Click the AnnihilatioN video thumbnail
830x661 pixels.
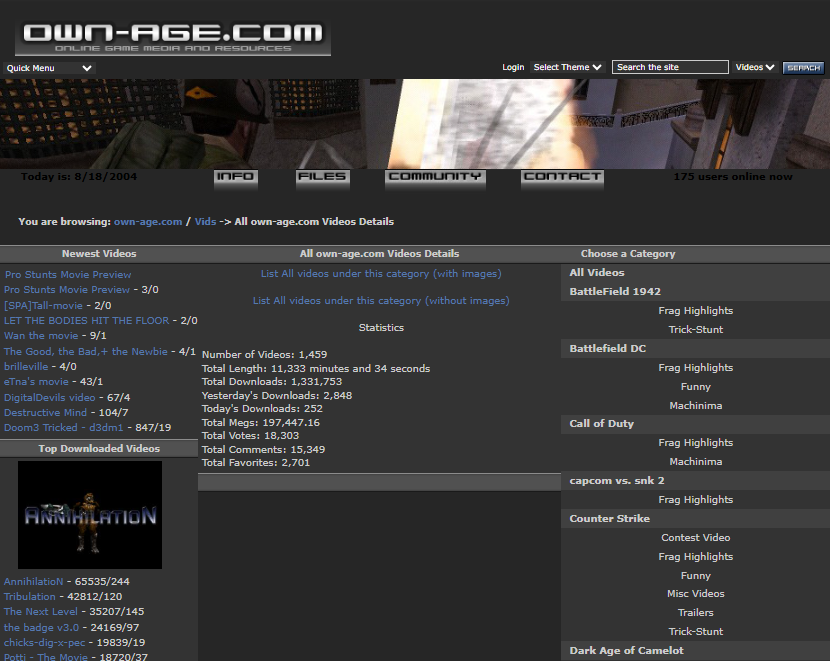90,515
